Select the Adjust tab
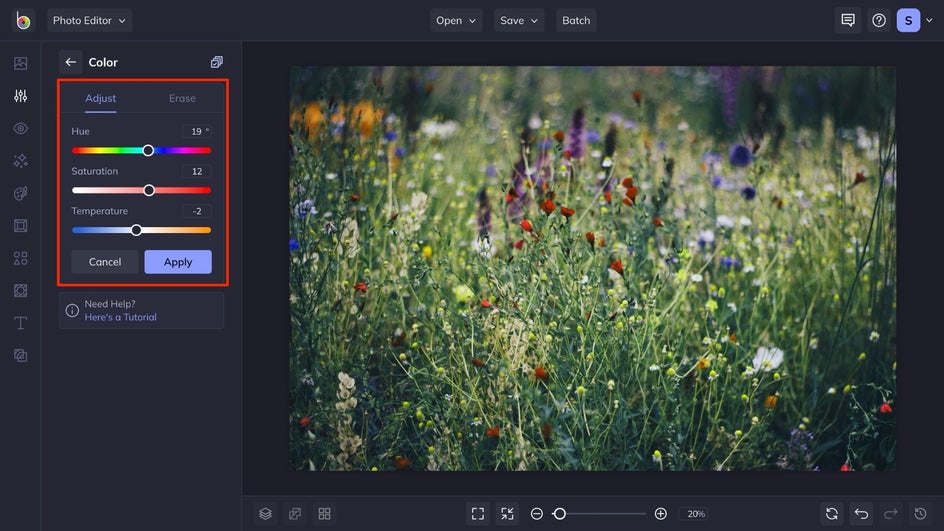The image size is (944, 531). pos(100,98)
